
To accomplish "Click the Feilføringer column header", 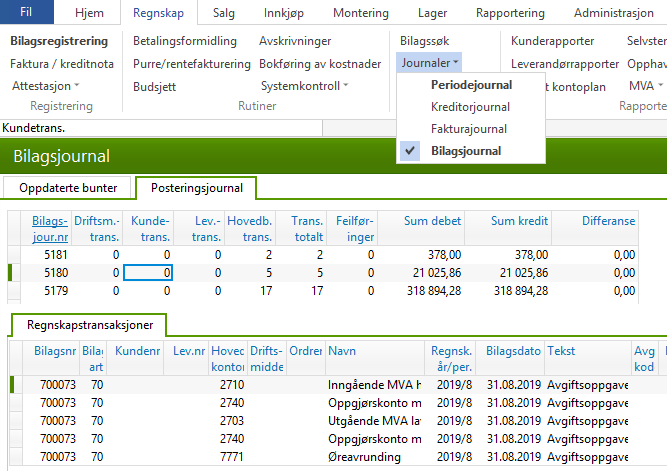I will pyautogui.click(x=352, y=228).
